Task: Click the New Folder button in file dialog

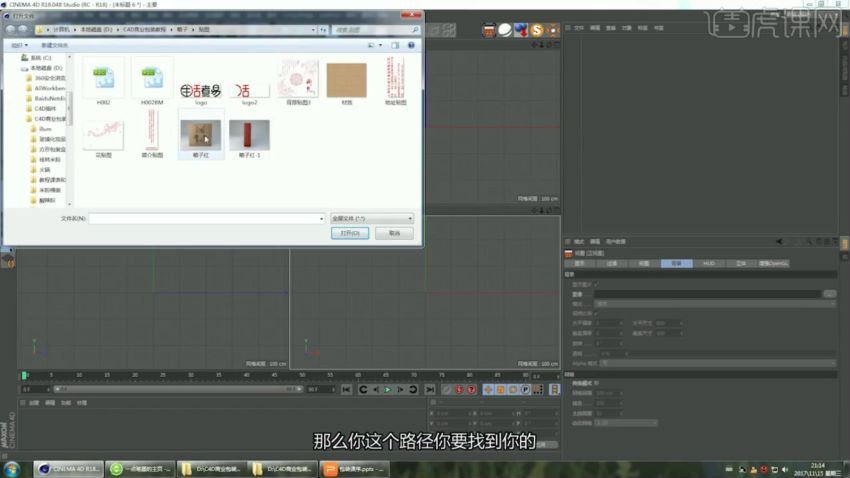Action: coord(54,46)
